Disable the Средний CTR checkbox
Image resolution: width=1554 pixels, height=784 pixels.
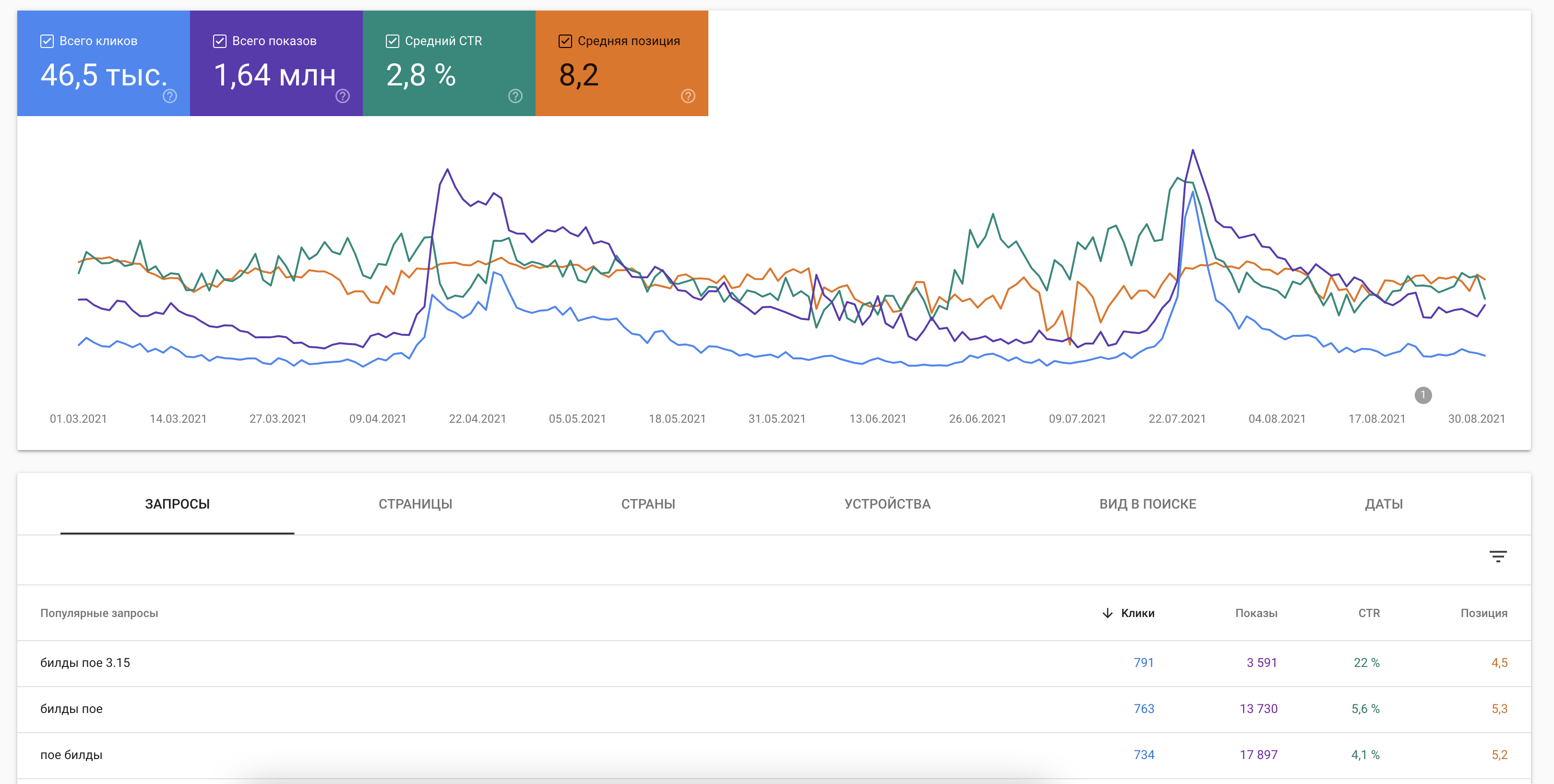[x=392, y=41]
